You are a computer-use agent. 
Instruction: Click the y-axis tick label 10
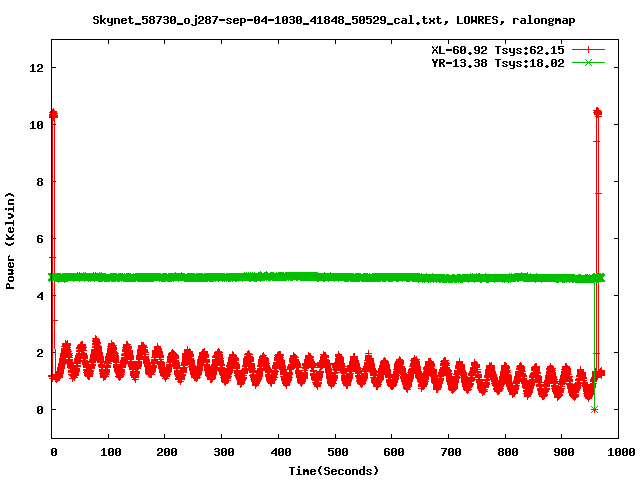(36, 125)
